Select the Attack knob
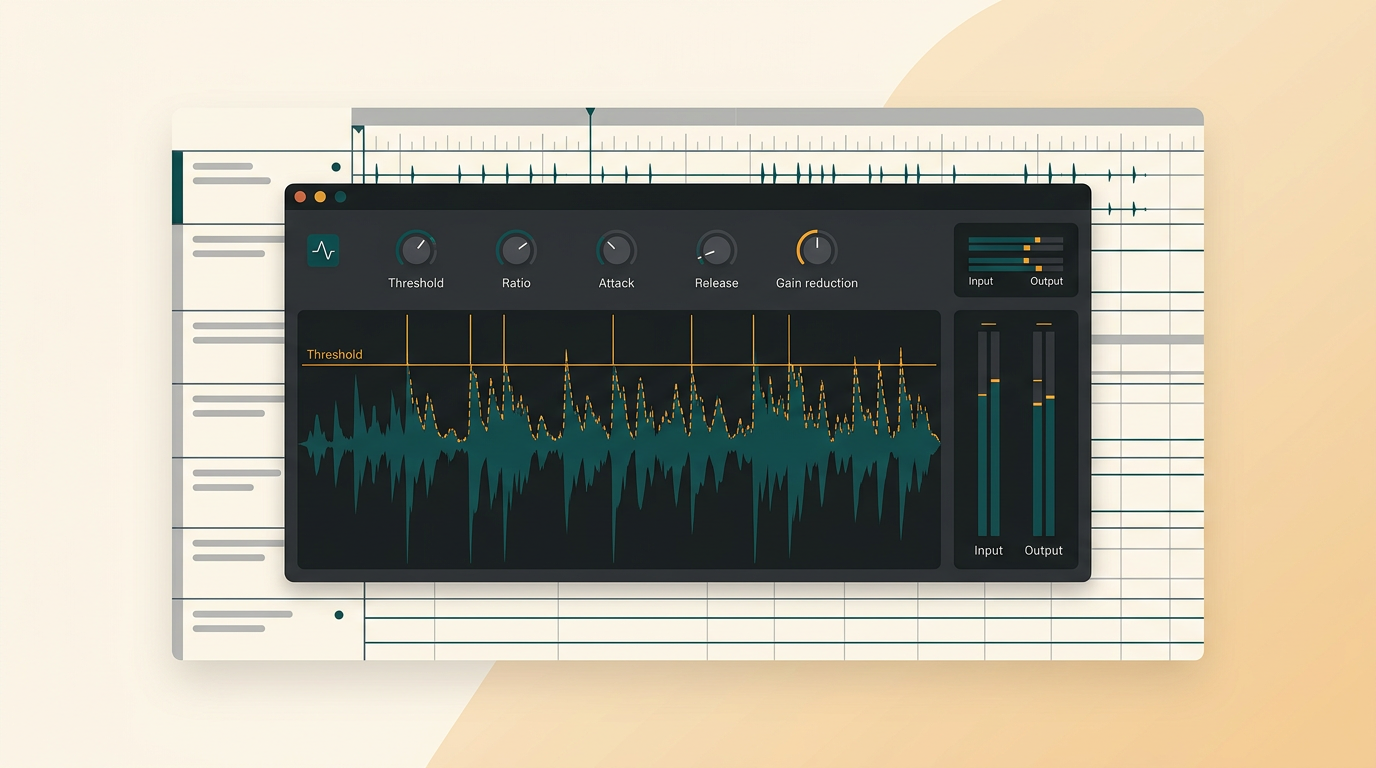 [616, 249]
